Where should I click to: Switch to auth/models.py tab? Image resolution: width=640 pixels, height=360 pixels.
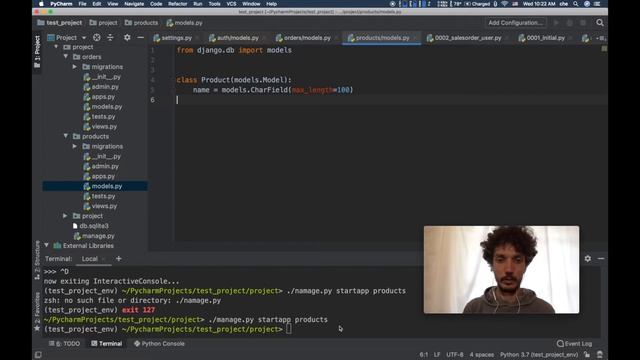pyautogui.click(x=238, y=38)
